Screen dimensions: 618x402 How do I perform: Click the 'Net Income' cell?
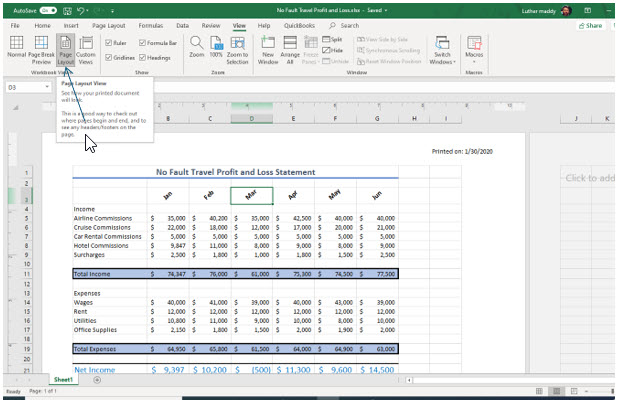pos(110,370)
